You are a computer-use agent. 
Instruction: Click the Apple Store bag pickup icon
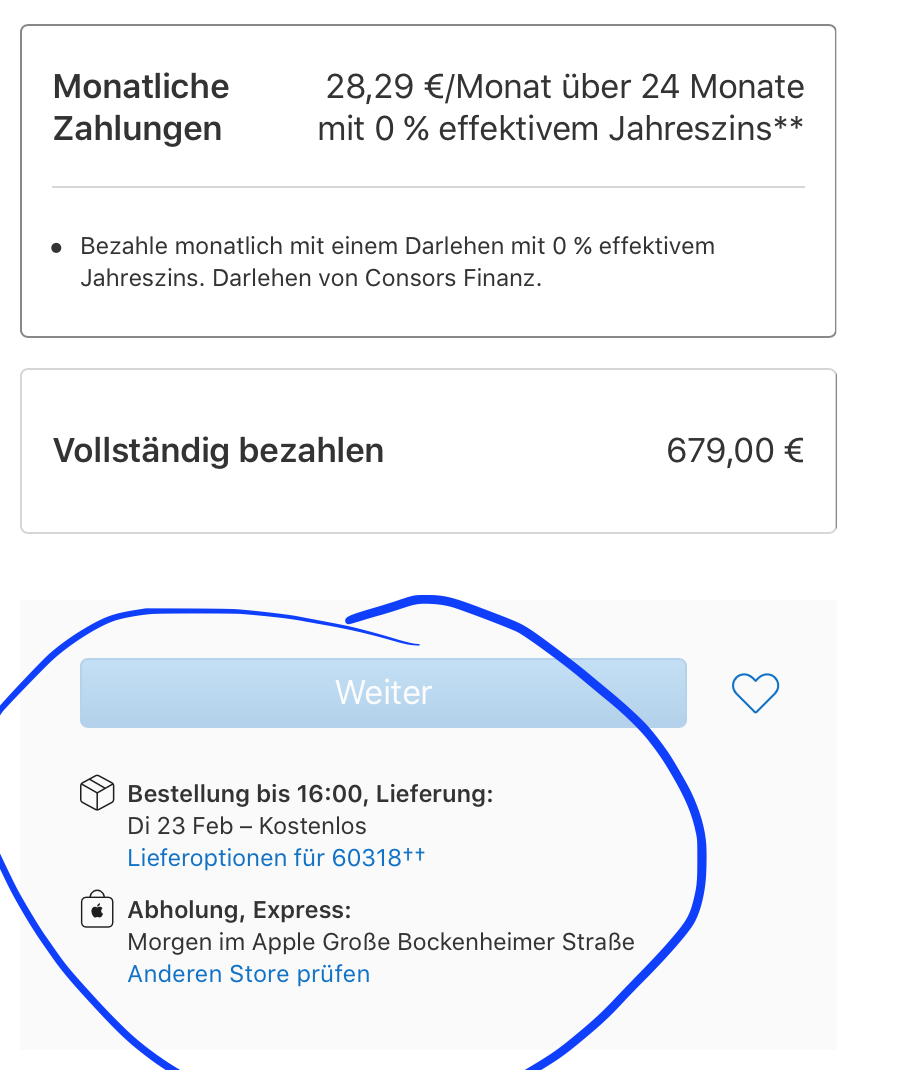coord(97,911)
